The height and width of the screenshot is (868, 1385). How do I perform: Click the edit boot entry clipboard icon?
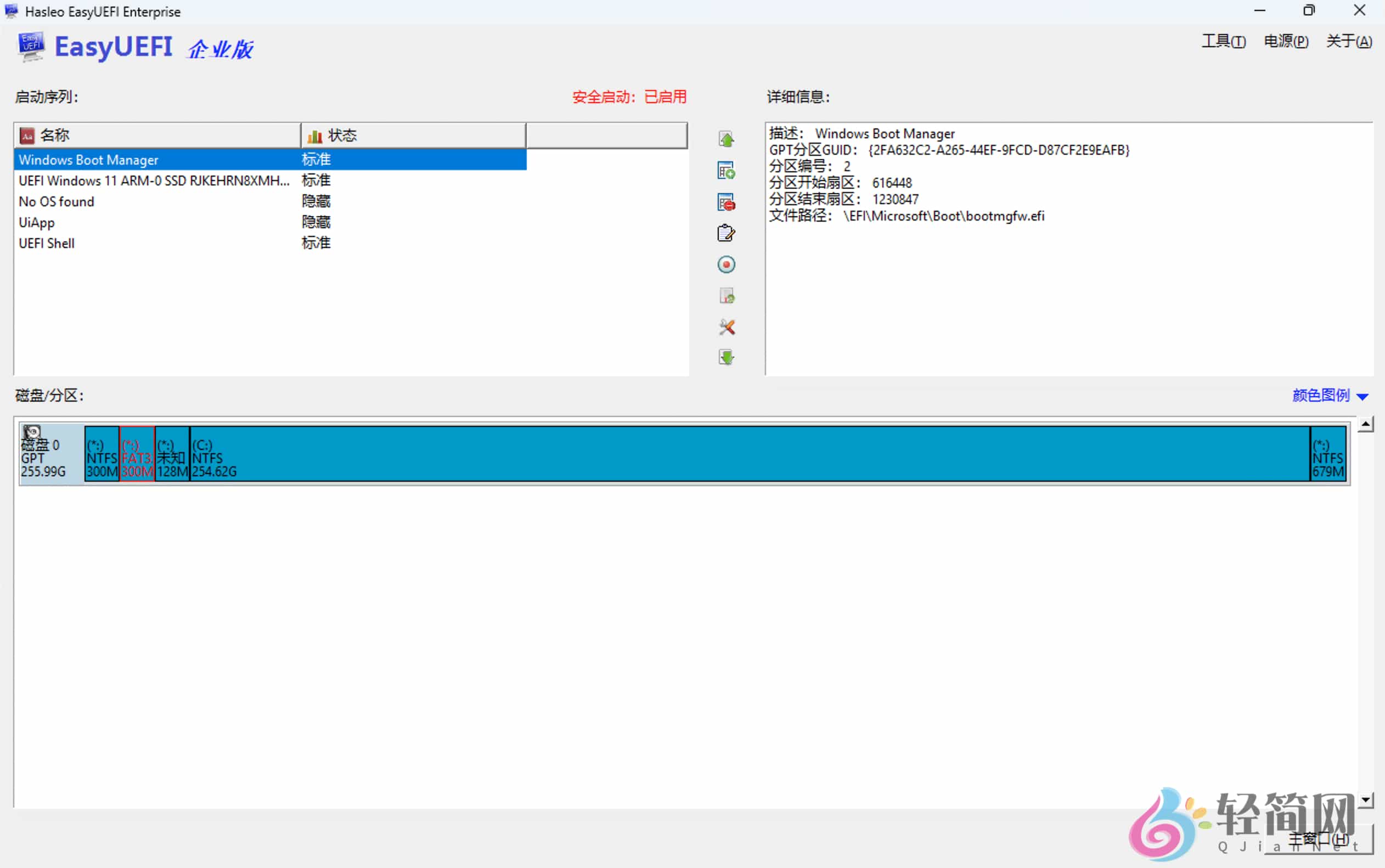[726, 233]
